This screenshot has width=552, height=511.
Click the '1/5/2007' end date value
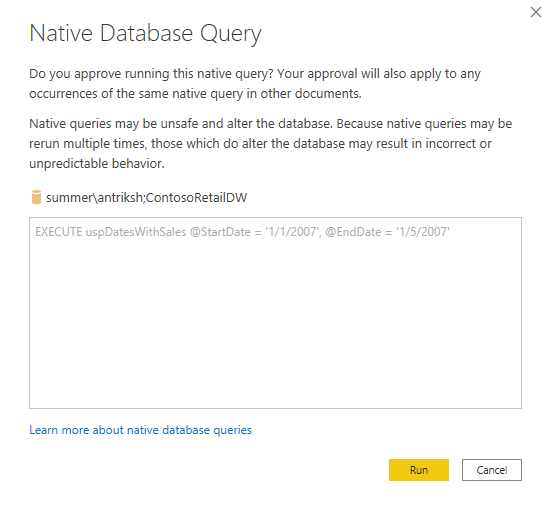click(x=423, y=232)
